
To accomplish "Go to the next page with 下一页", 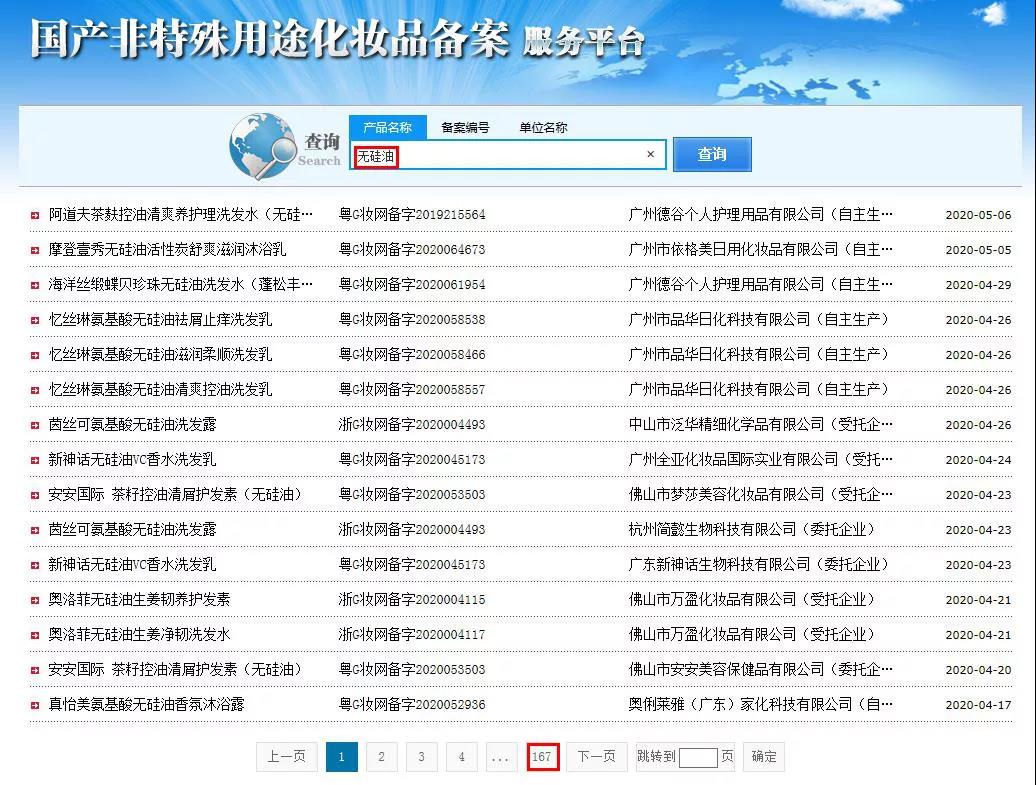I will tap(597, 757).
